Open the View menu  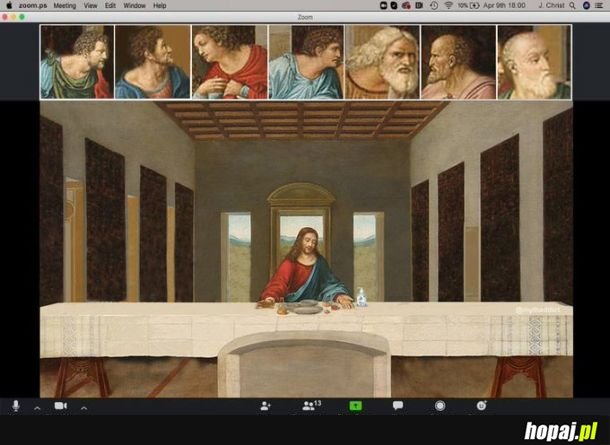(90, 5)
